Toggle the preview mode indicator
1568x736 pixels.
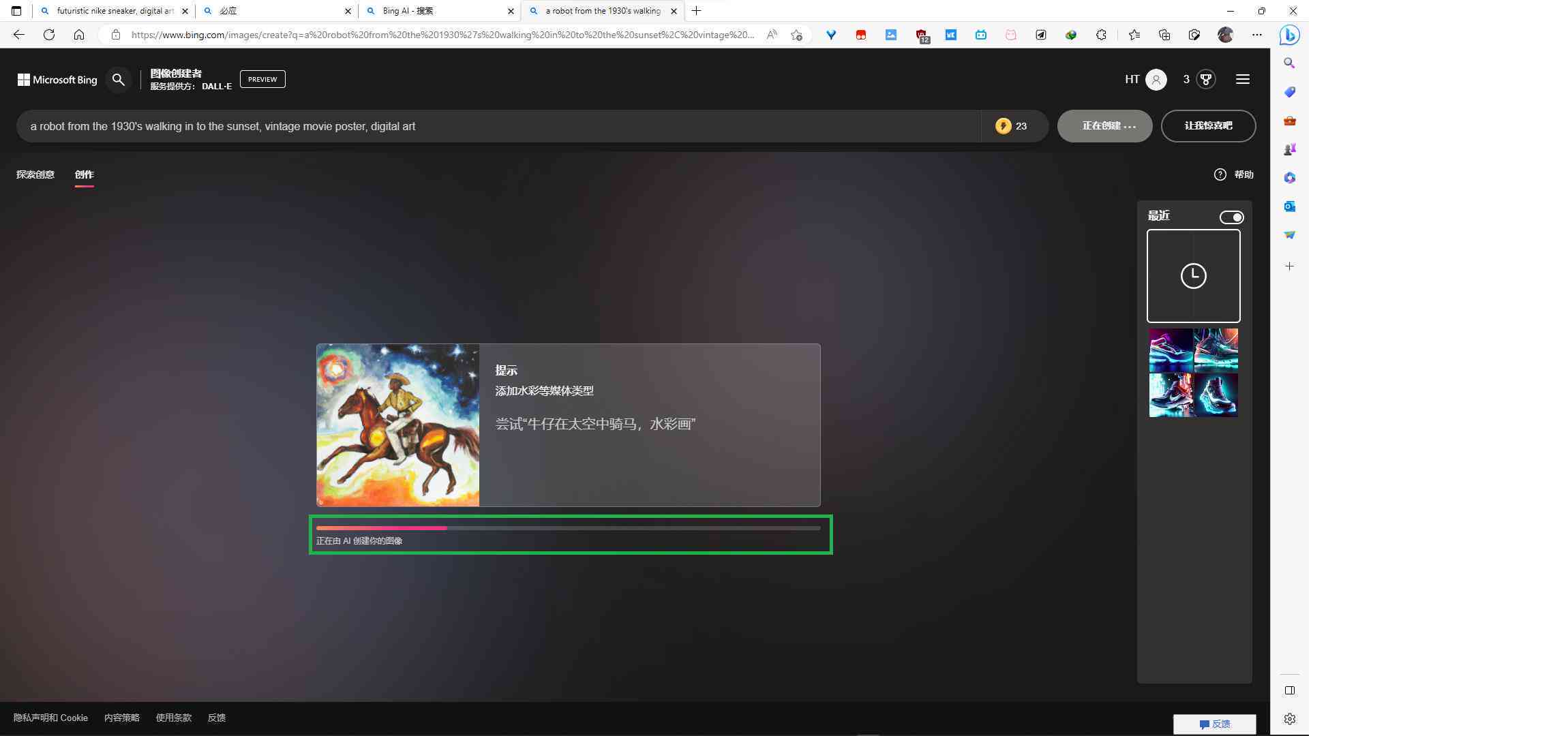point(262,79)
